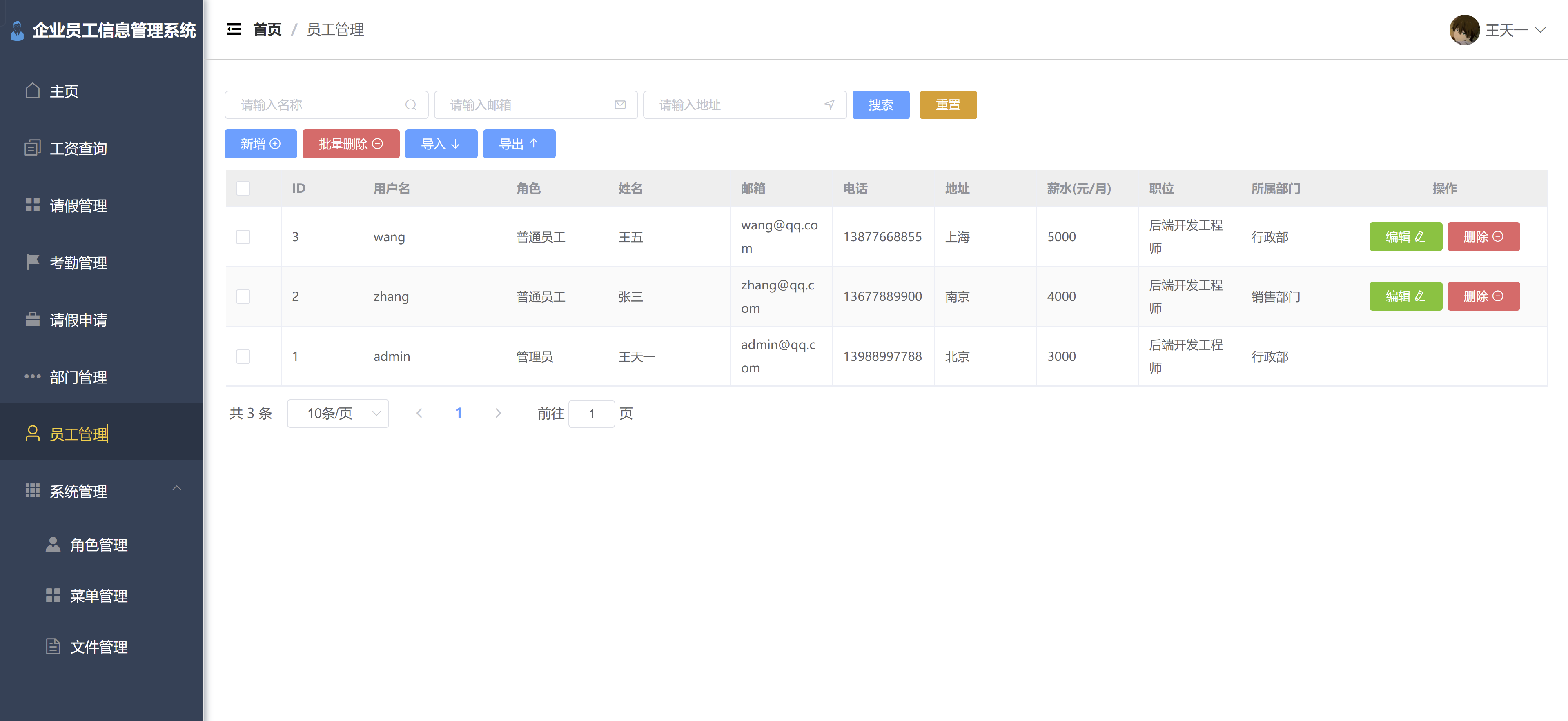Click the 部门管理 dots icon
Image resolution: width=1568 pixels, height=721 pixels.
33,376
